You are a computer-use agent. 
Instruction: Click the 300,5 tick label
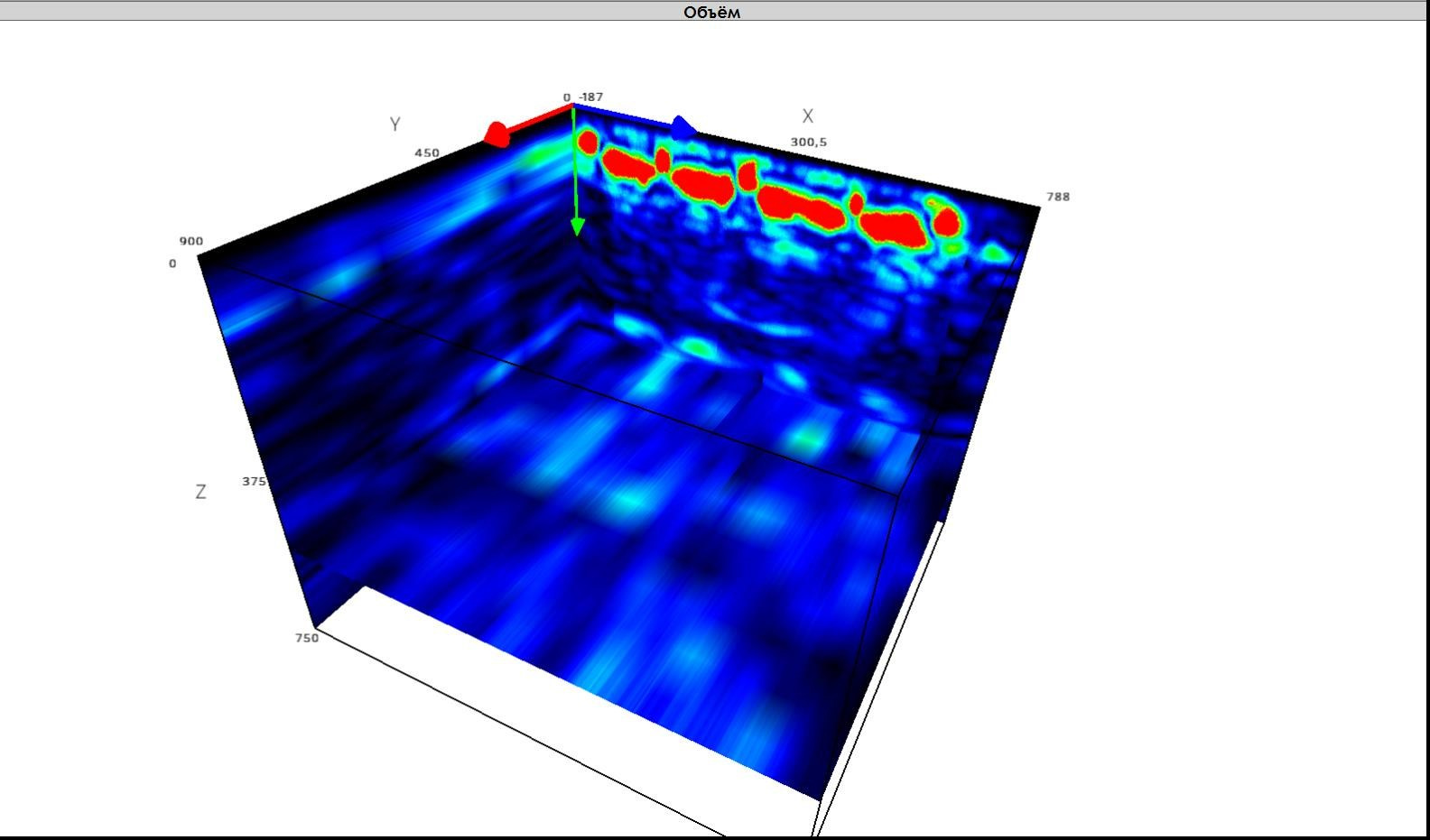pos(808,142)
